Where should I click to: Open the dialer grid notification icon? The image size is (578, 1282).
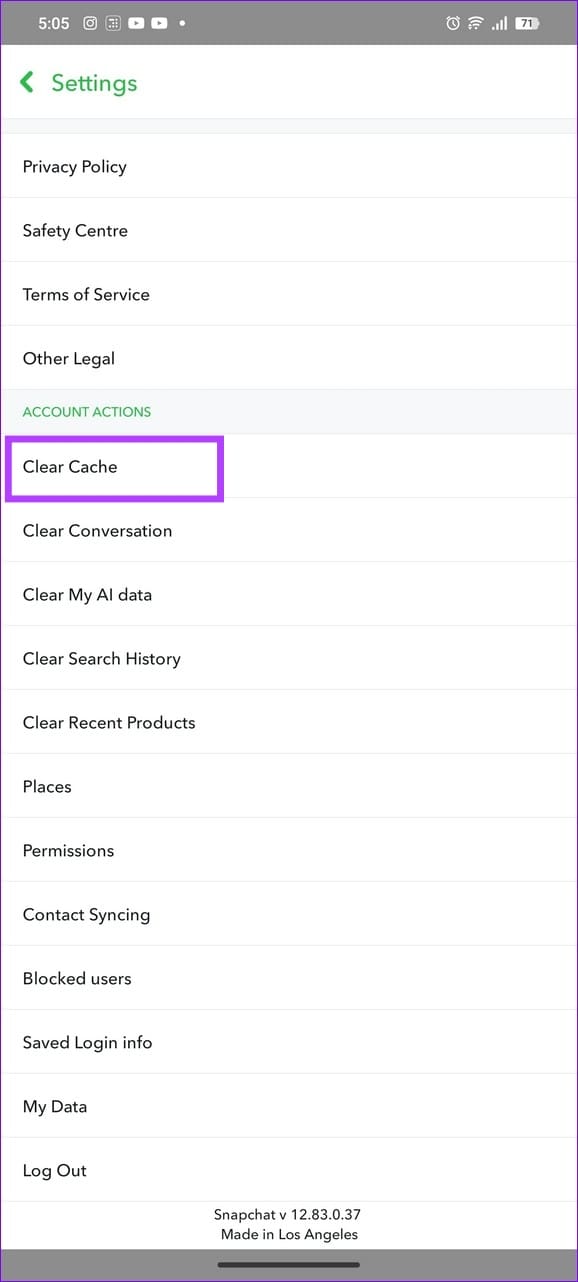pos(113,23)
